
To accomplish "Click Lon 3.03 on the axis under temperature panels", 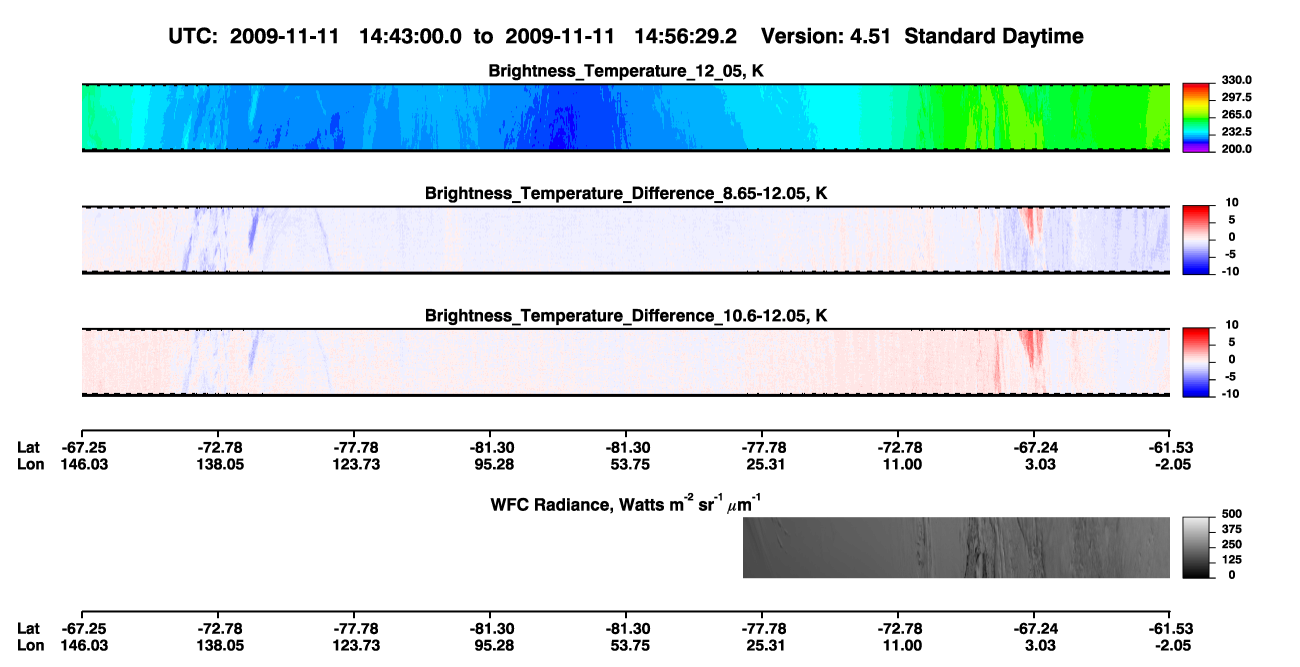I will coord(1034,464).
